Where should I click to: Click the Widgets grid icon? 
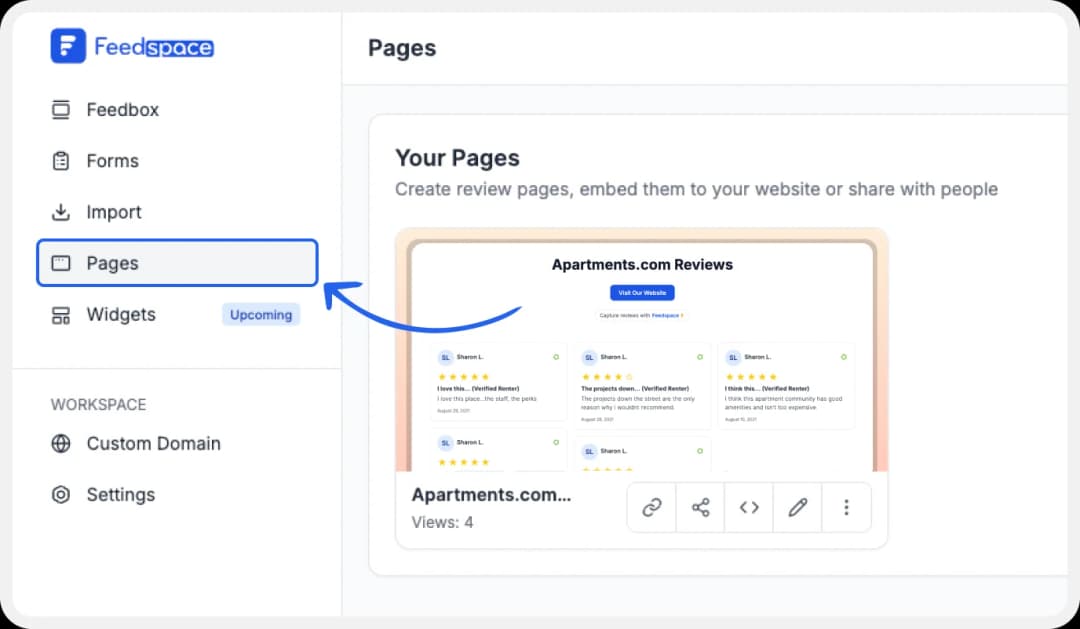pyautogui.click(x=61, y=314)
